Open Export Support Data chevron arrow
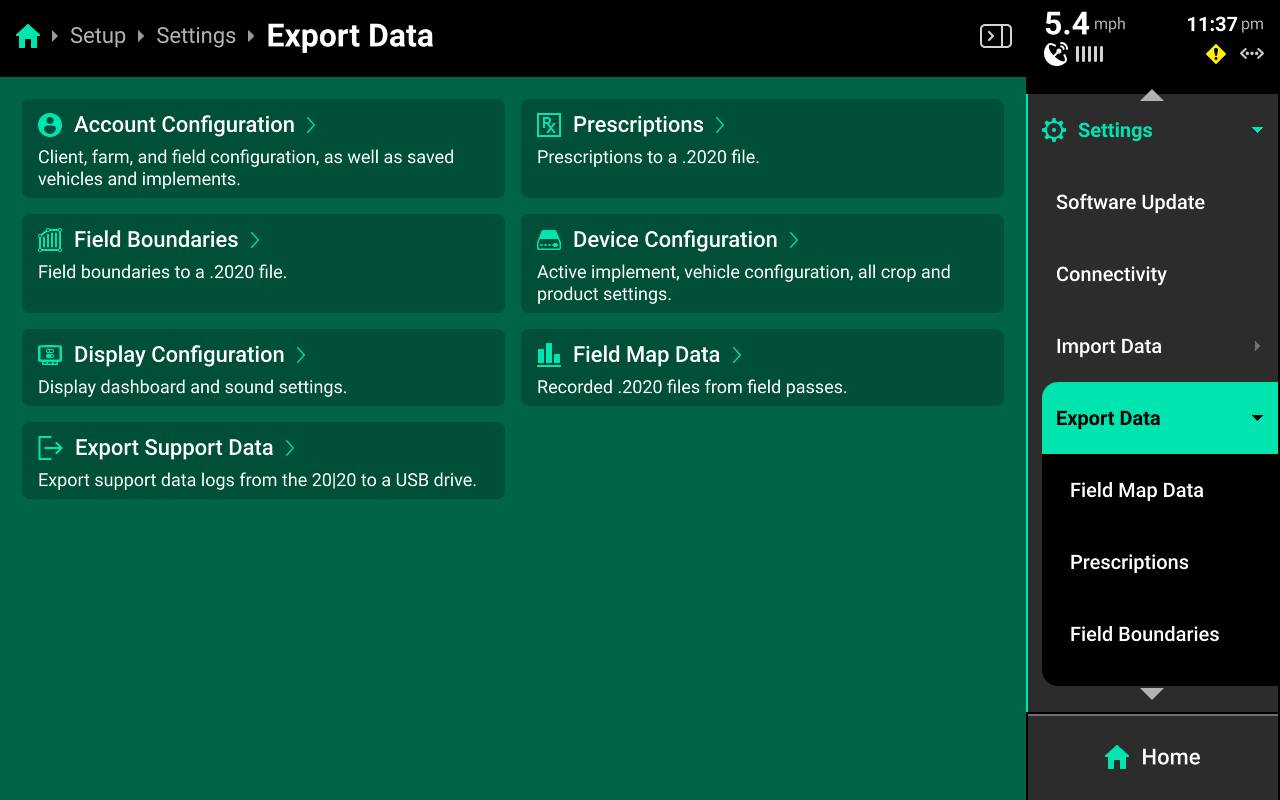 click(290, 448)
